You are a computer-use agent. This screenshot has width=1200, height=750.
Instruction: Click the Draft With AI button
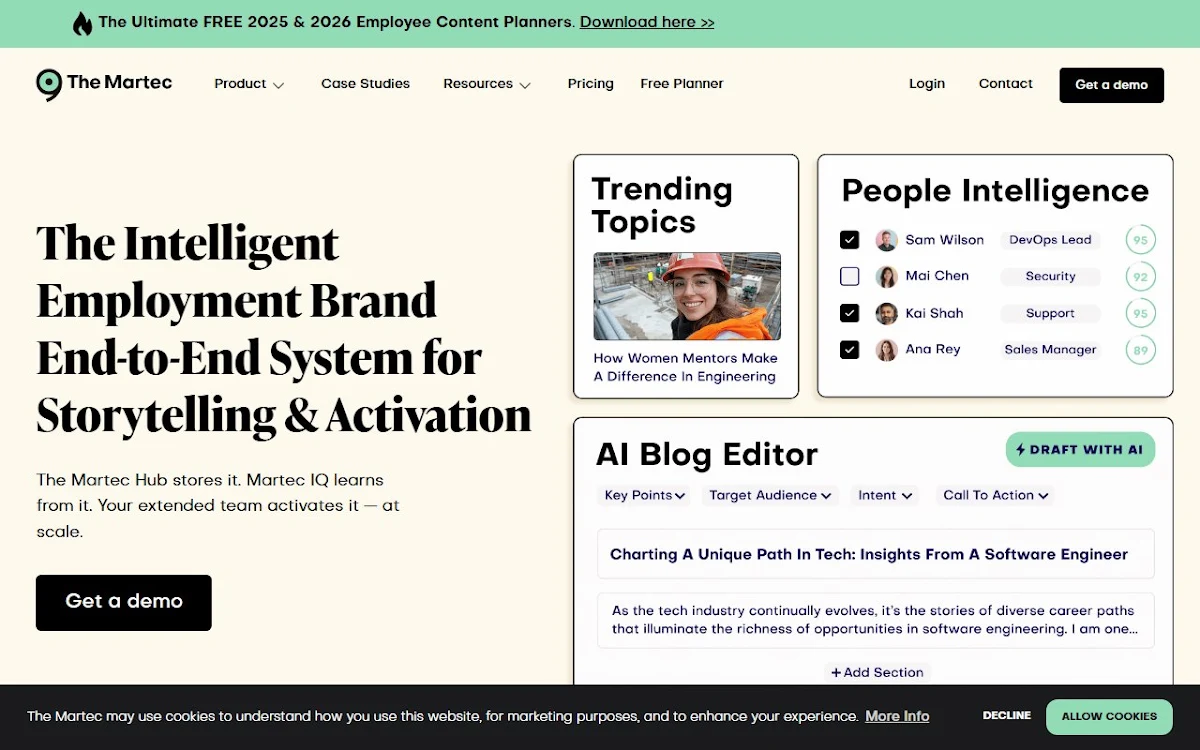coord(1080,450)
